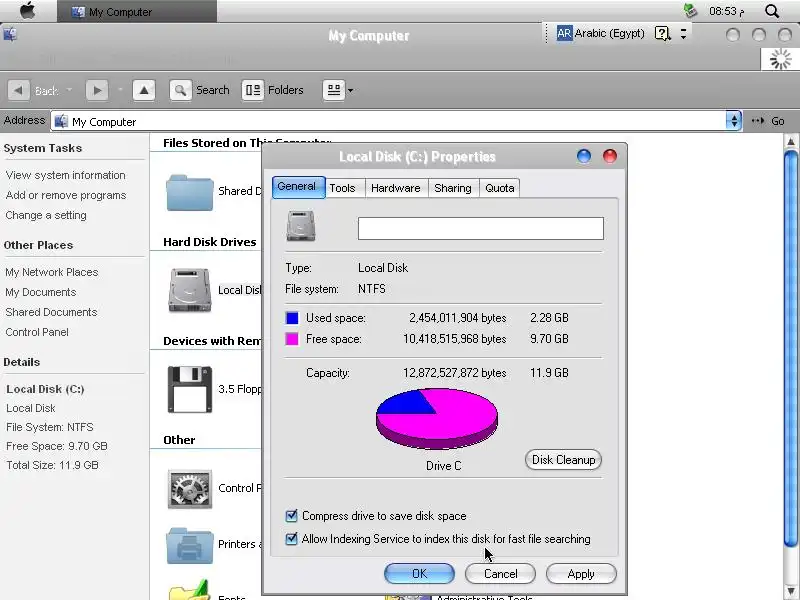Expand the Address bar dropdown
This screenshot has width=800, height=600.
(x=734, y=121)
